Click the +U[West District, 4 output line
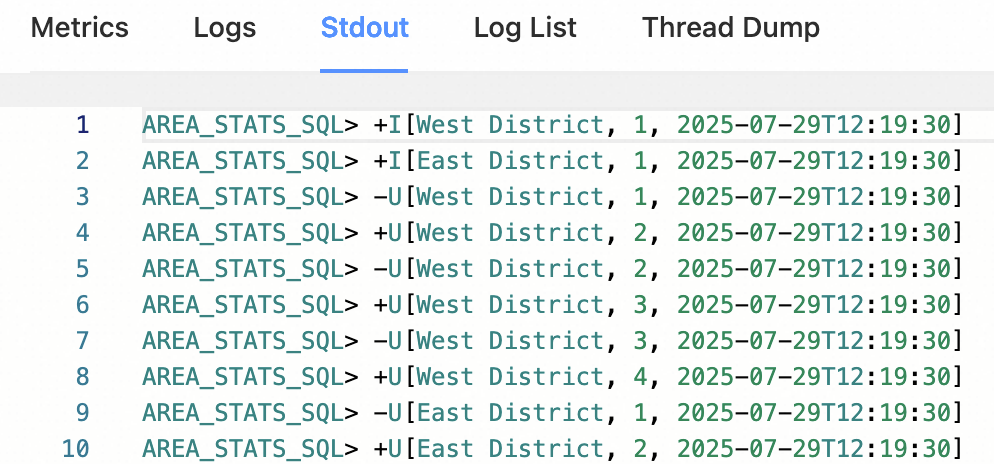The image size is (994, 464). coord(552,377)
